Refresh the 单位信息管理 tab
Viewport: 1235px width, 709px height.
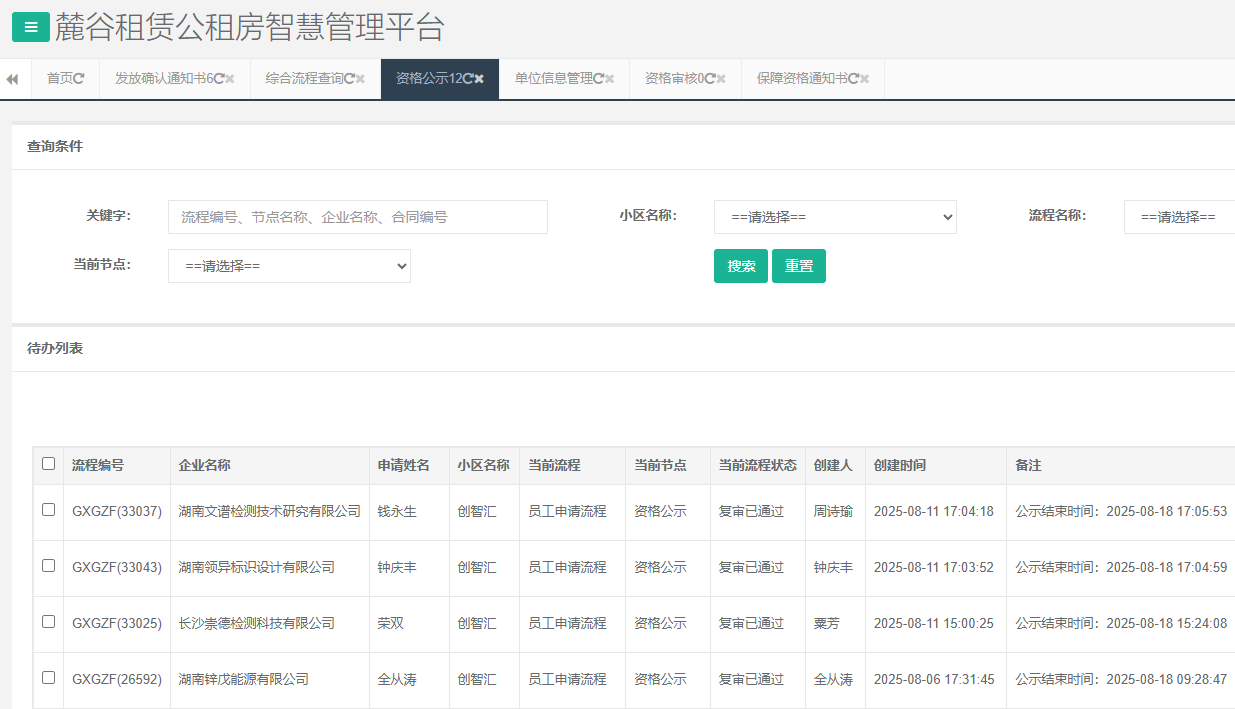(598, 79)
